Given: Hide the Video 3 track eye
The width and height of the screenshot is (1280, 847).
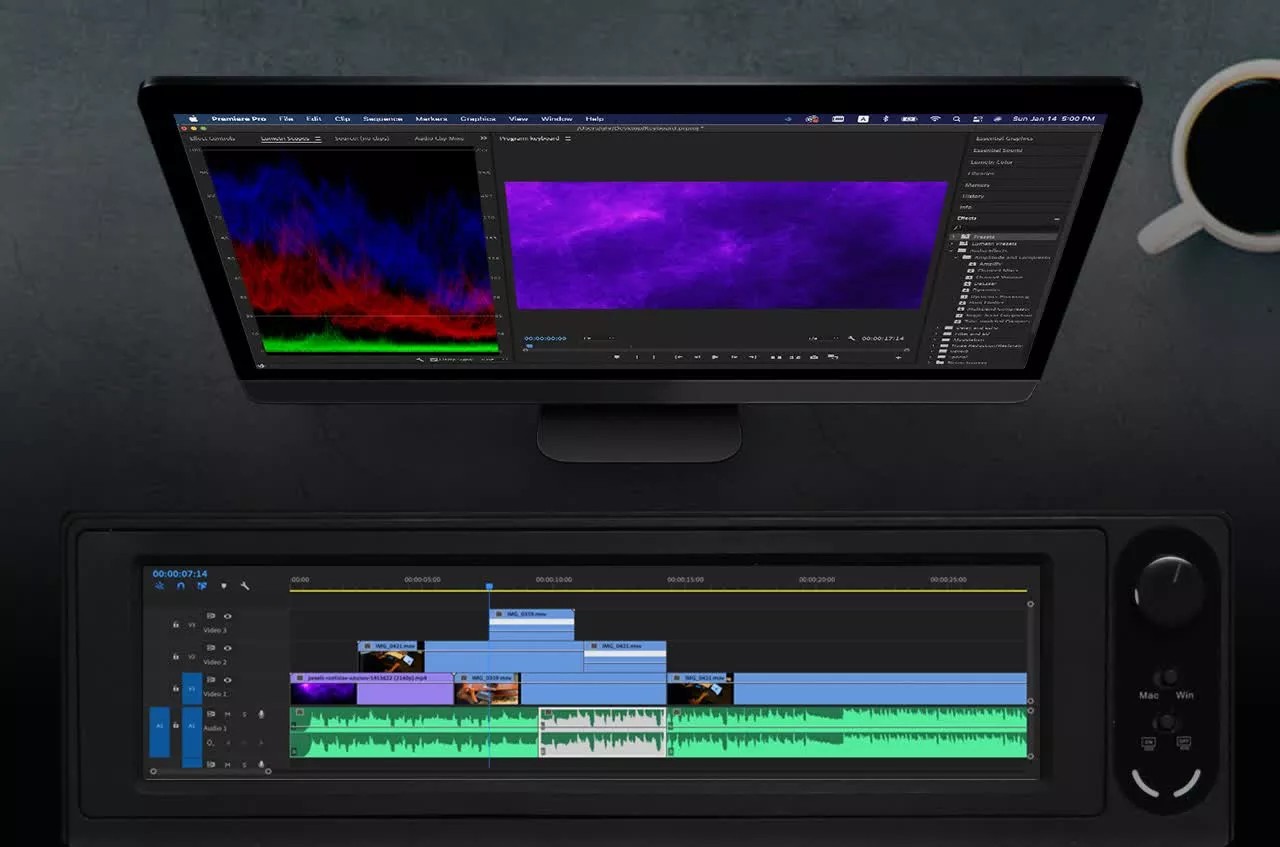Looking at the screenshot, I should point(227,616).
